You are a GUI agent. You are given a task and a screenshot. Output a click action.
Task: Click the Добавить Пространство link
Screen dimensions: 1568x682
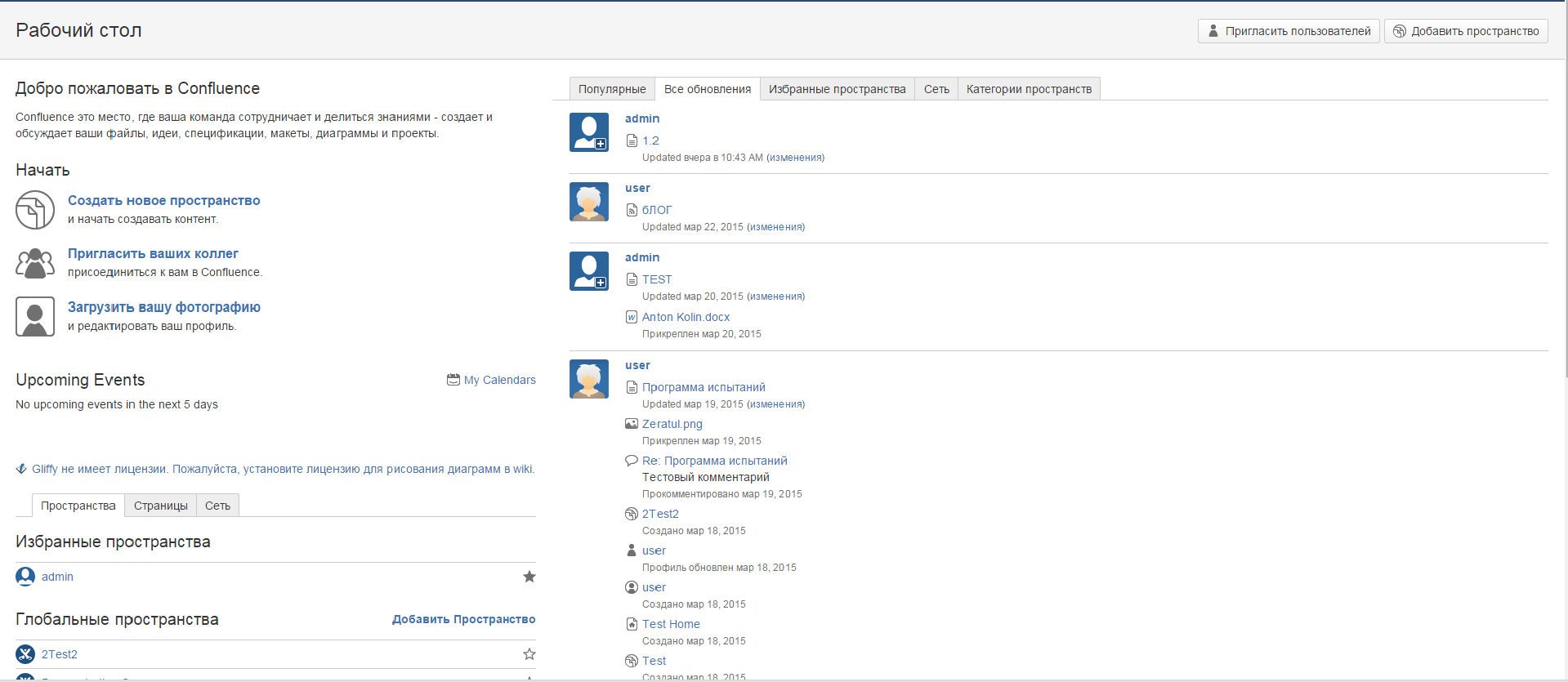(463, 619)
